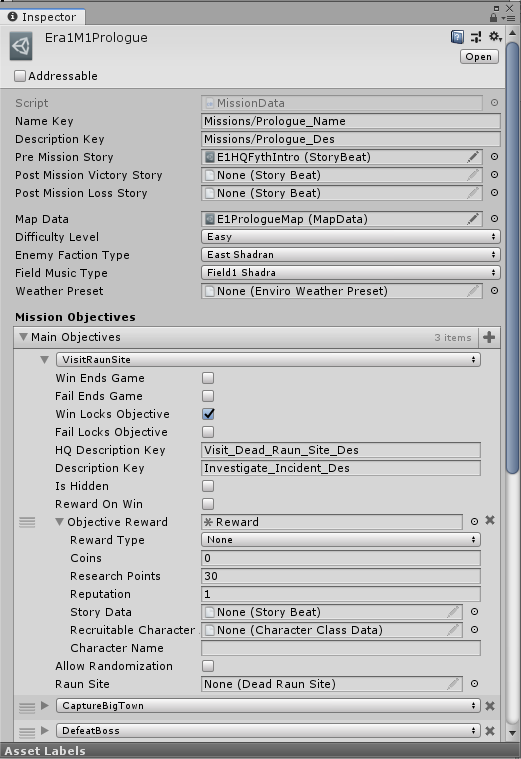
Task: Select the Inspector tab
Action: 43,17
